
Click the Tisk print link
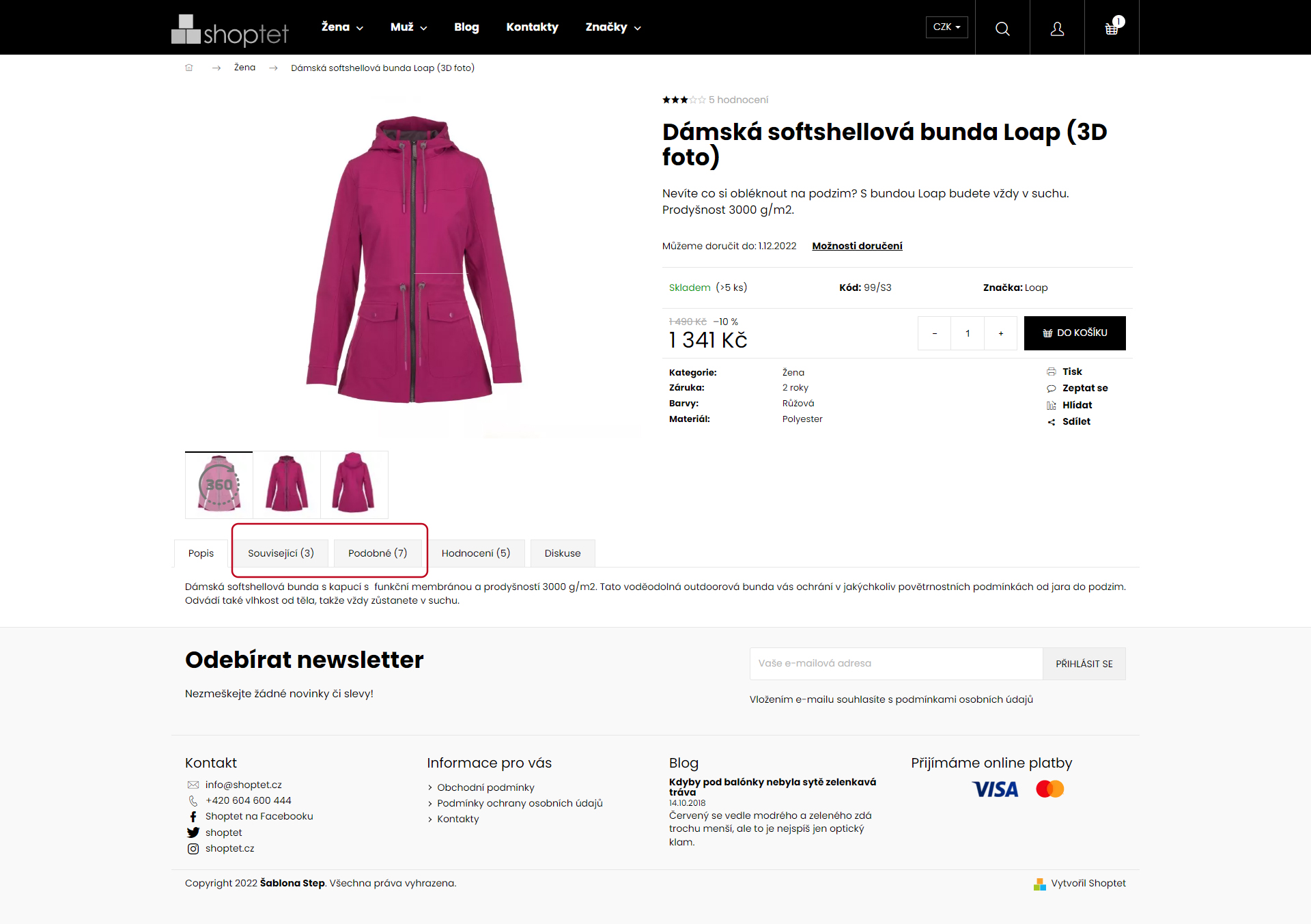[x=1072, y=372]
